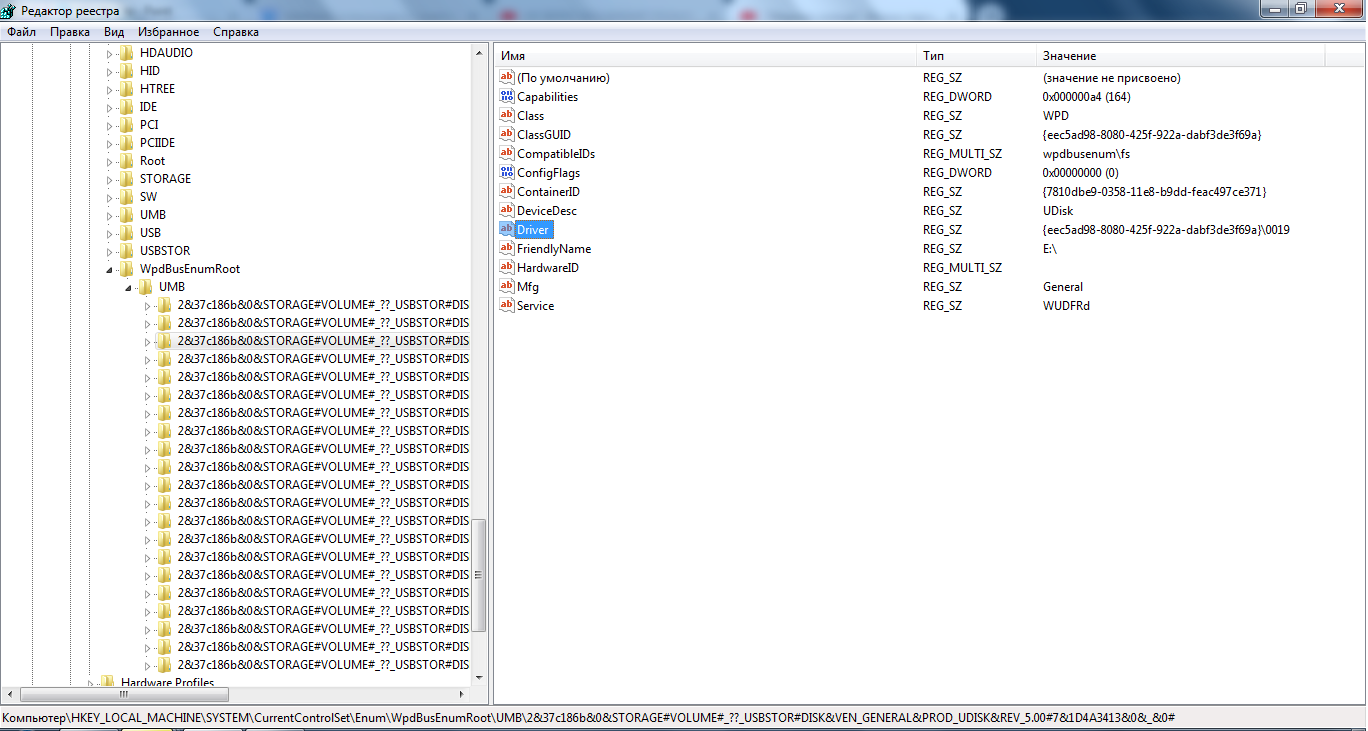Select the STORAGE key in the tree

(x=165, y=179)
